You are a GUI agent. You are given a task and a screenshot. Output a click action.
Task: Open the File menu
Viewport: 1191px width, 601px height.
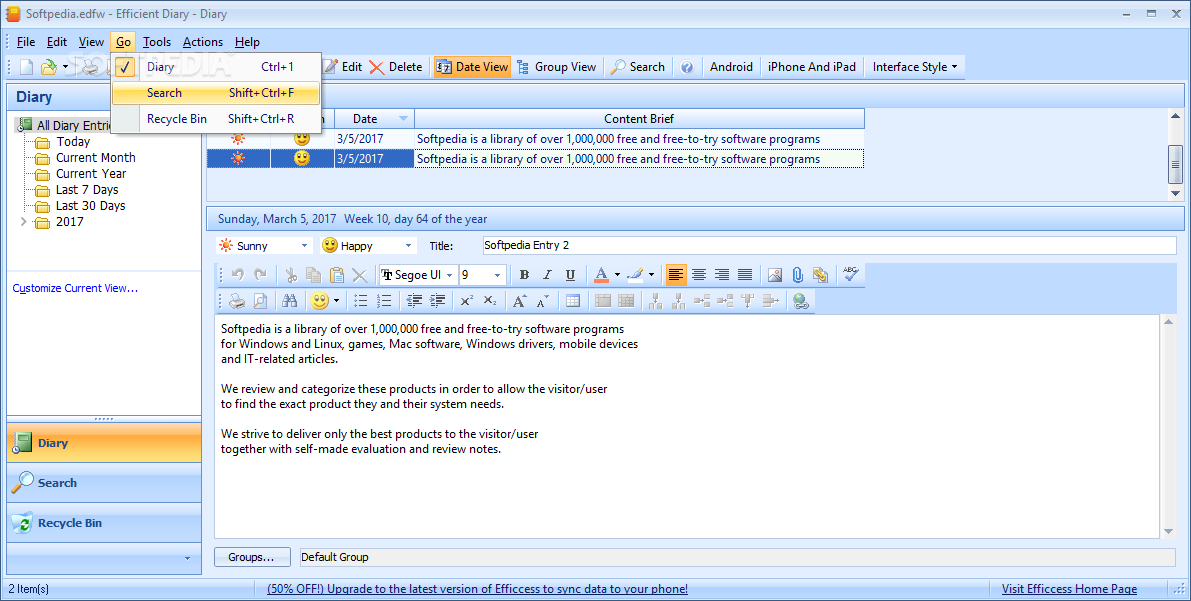coord(26,42)
